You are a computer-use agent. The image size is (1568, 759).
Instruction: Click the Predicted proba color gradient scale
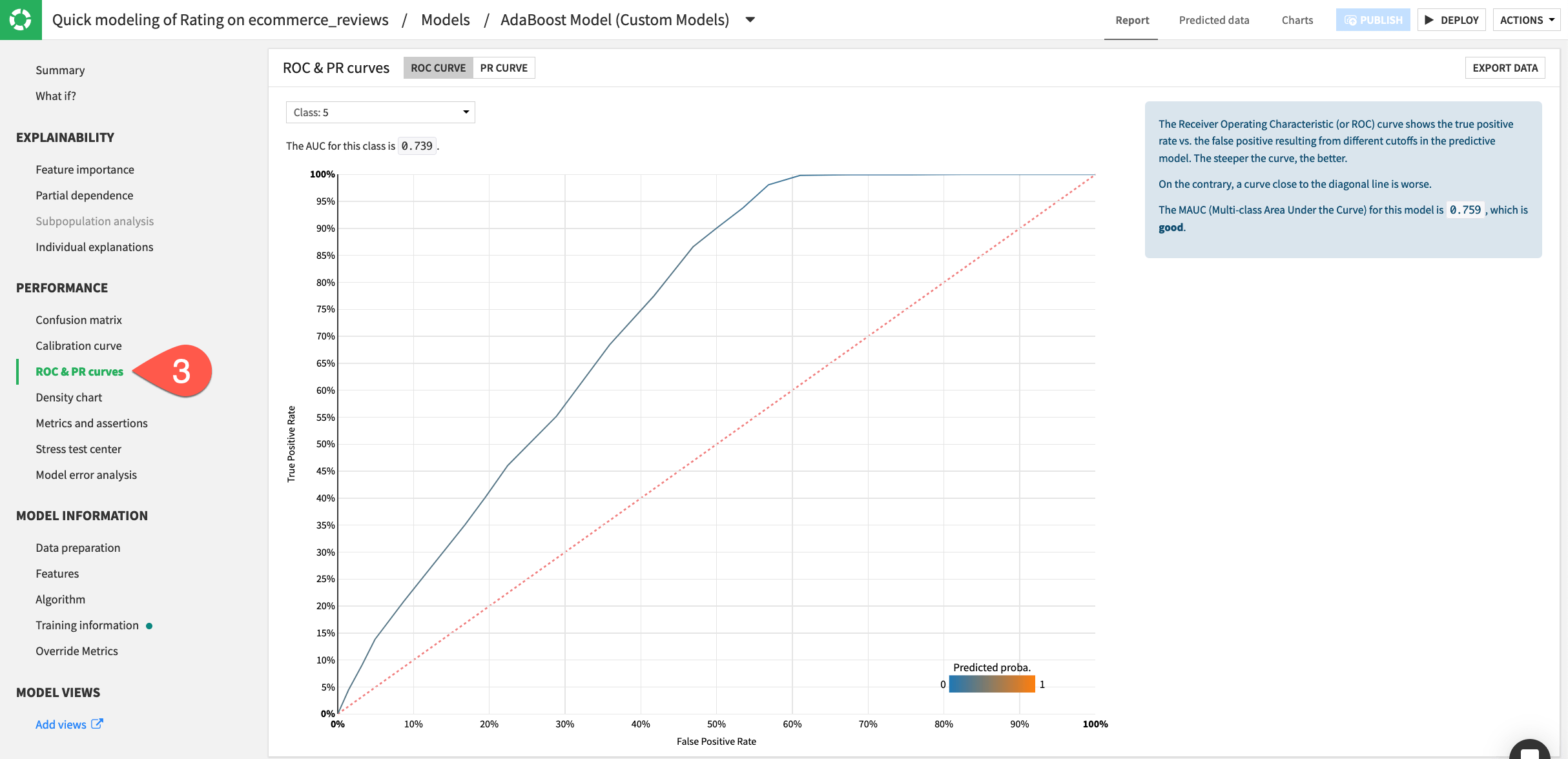tap(992, 684)
